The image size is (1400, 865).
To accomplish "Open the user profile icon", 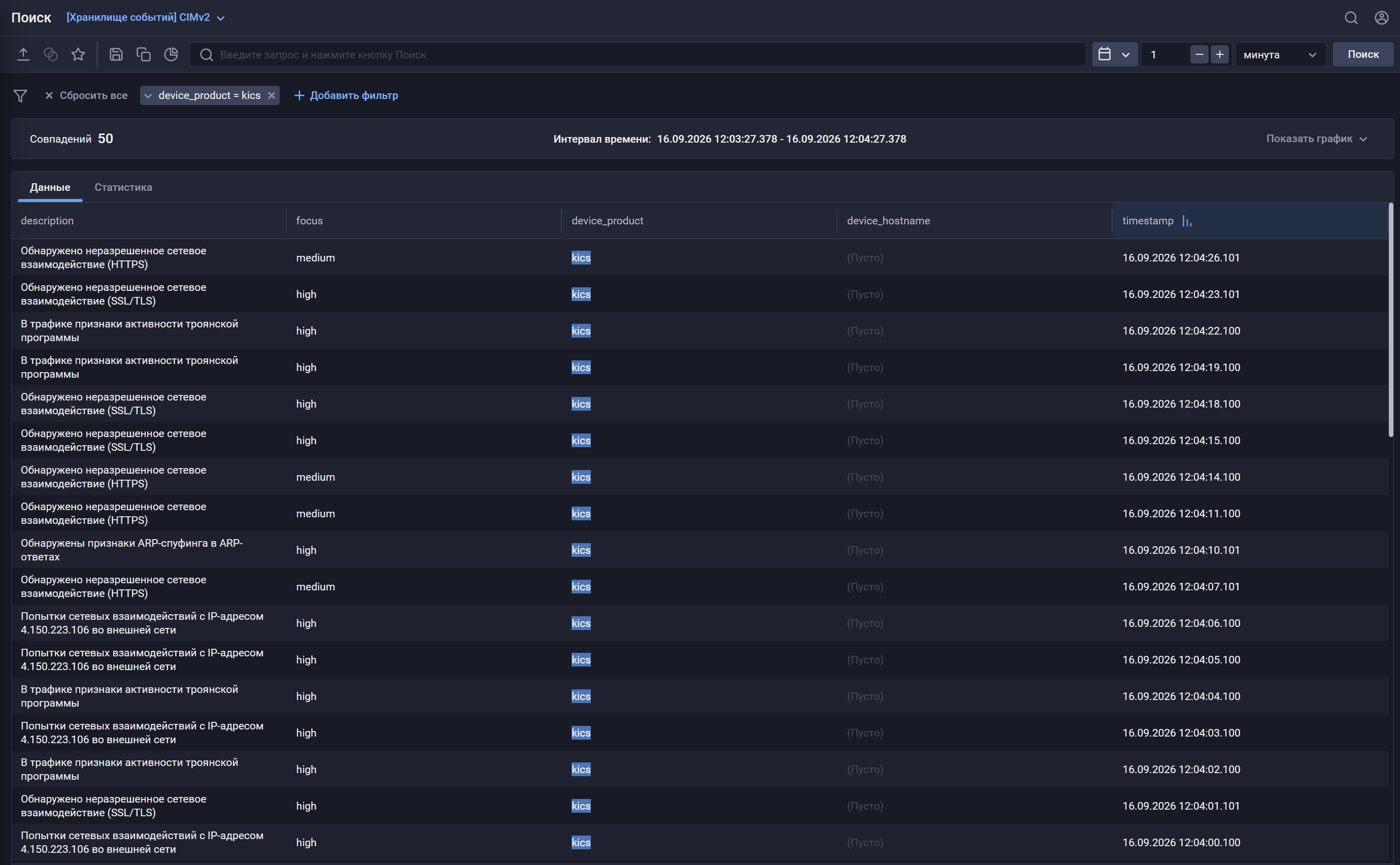I will pyautogui.click(x=1381, y=18).
